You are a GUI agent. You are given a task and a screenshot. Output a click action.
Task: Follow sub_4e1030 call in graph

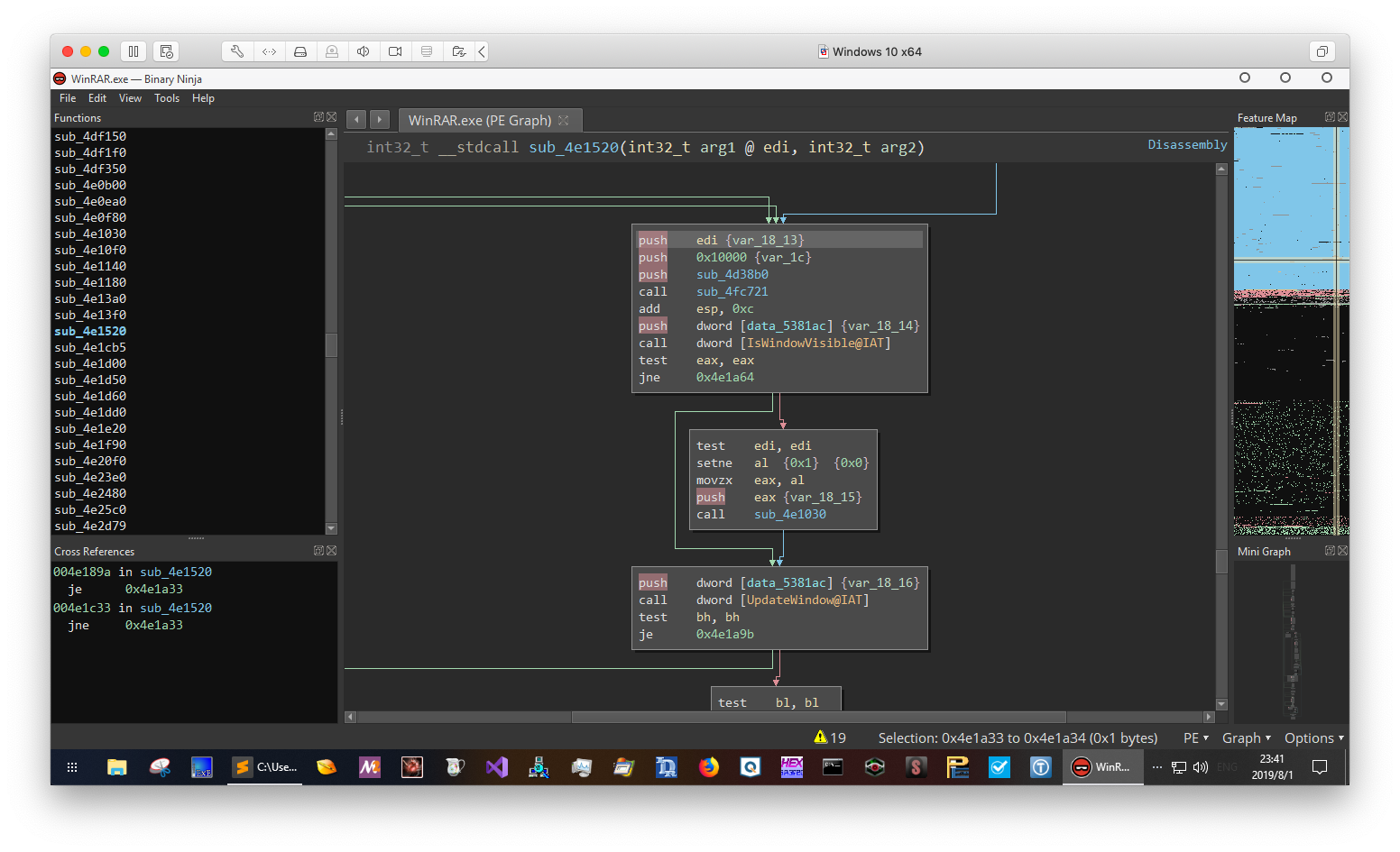pos(790,514)
